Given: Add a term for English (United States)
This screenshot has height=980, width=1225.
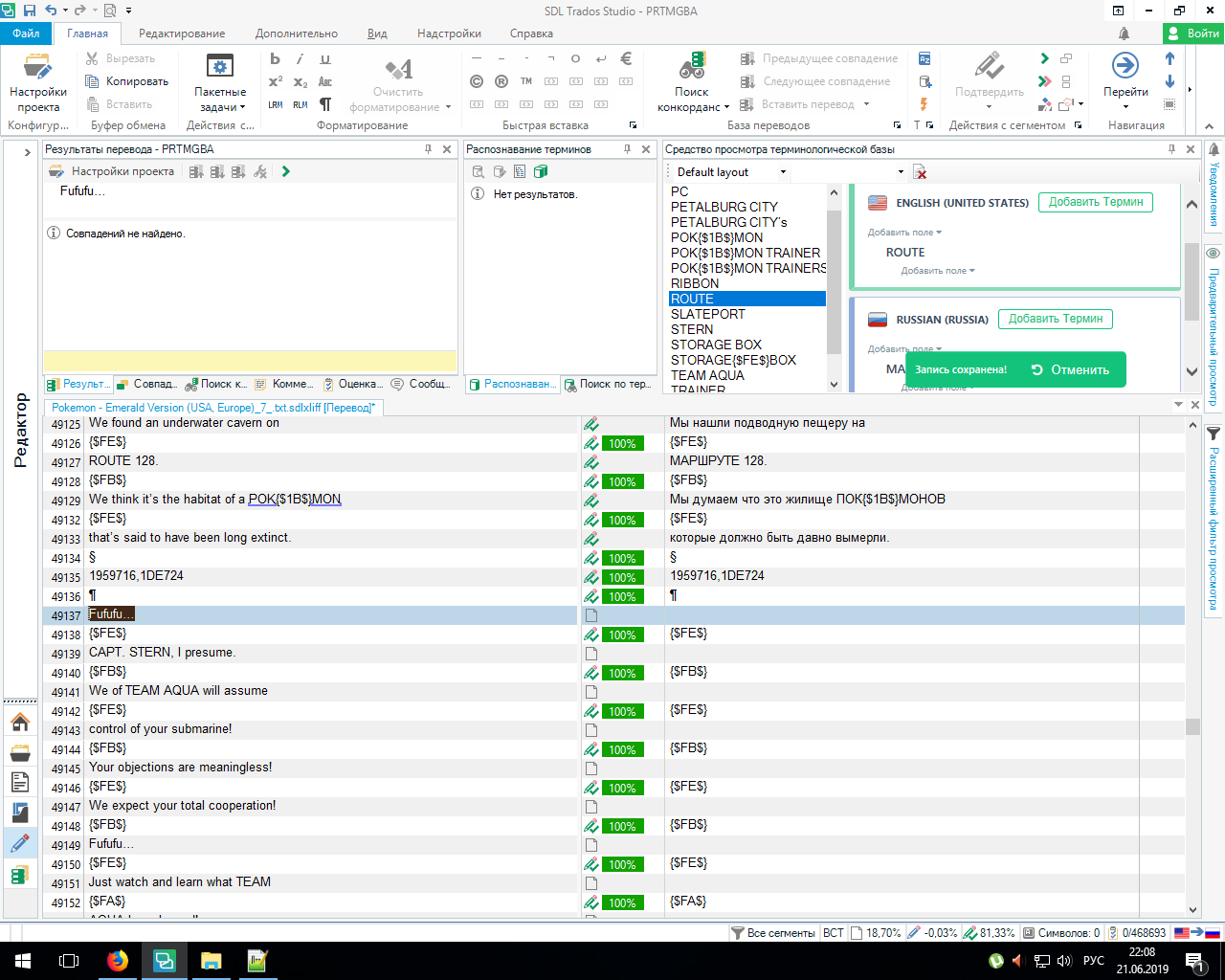Looking at the screenshot, I should (x=1096, y=202).
